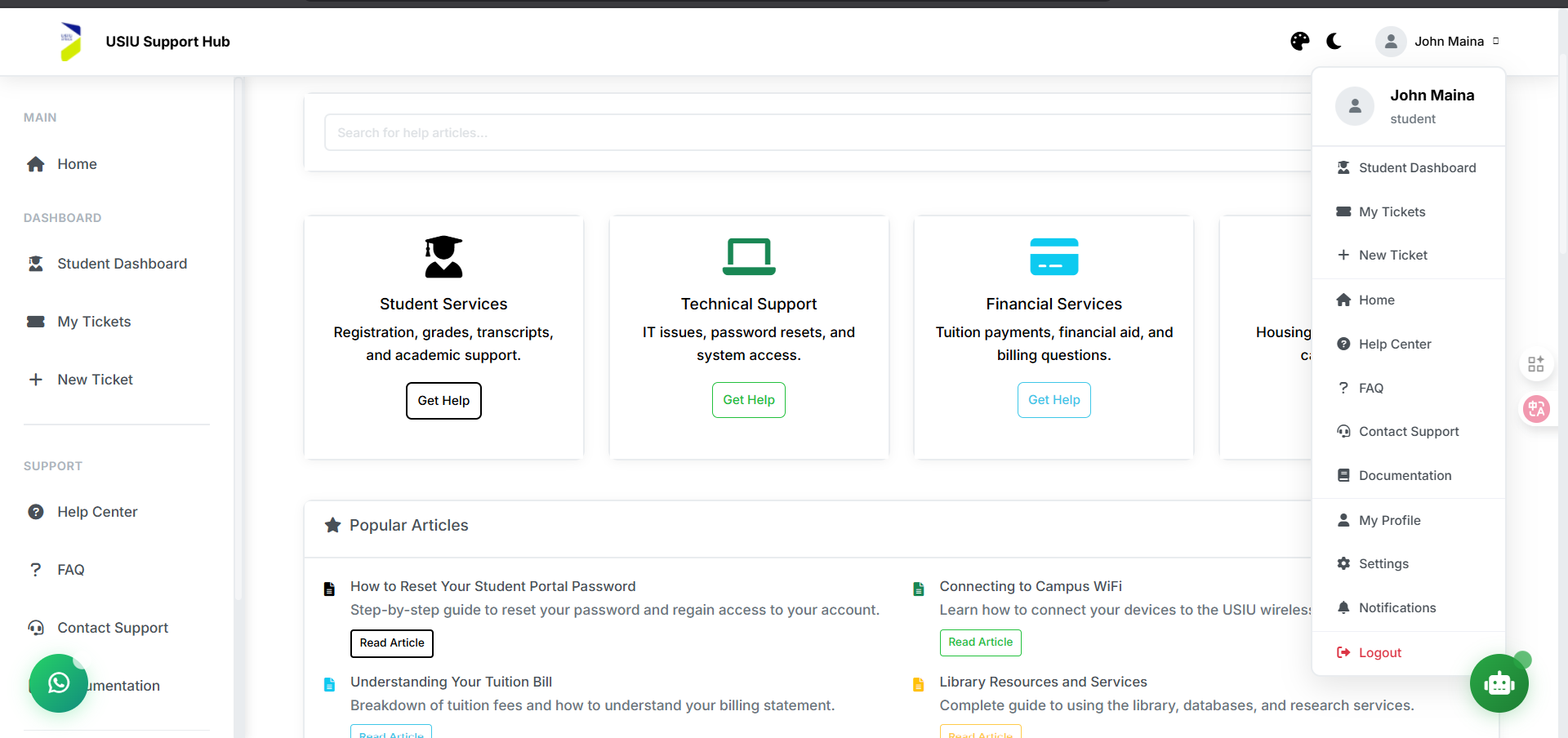Click the USIU logo in header
Image resolution: width=1568 pixels, height=738 pixels.
pos(71,42)
